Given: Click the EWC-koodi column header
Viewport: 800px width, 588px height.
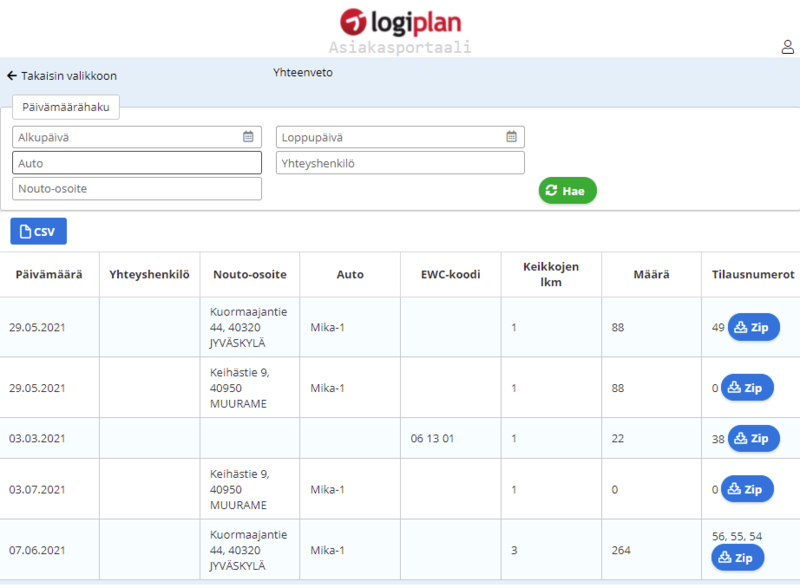Looking at the screenshot, I should coord(451,274).
